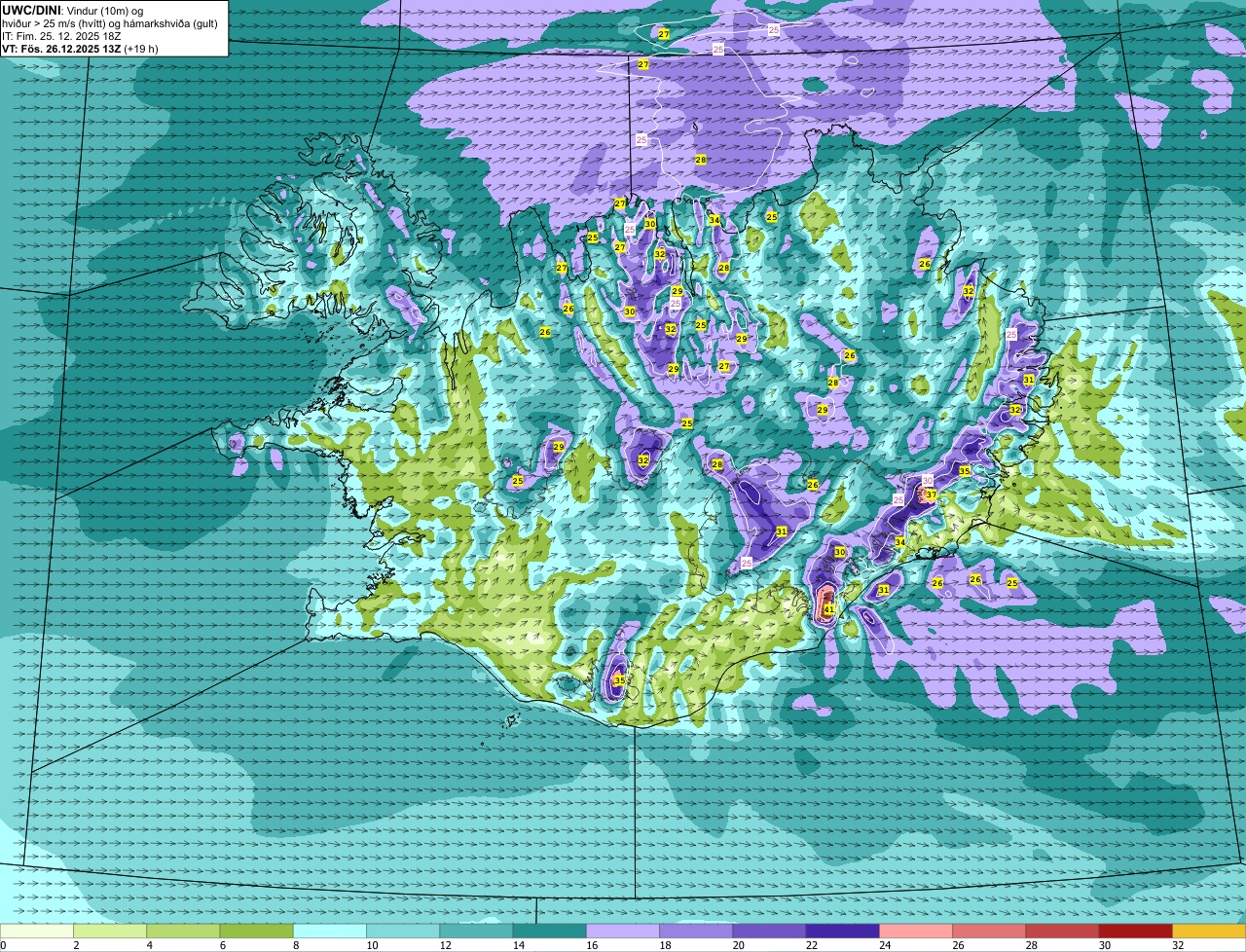Click the yellow gust label 37

point(931,494)
